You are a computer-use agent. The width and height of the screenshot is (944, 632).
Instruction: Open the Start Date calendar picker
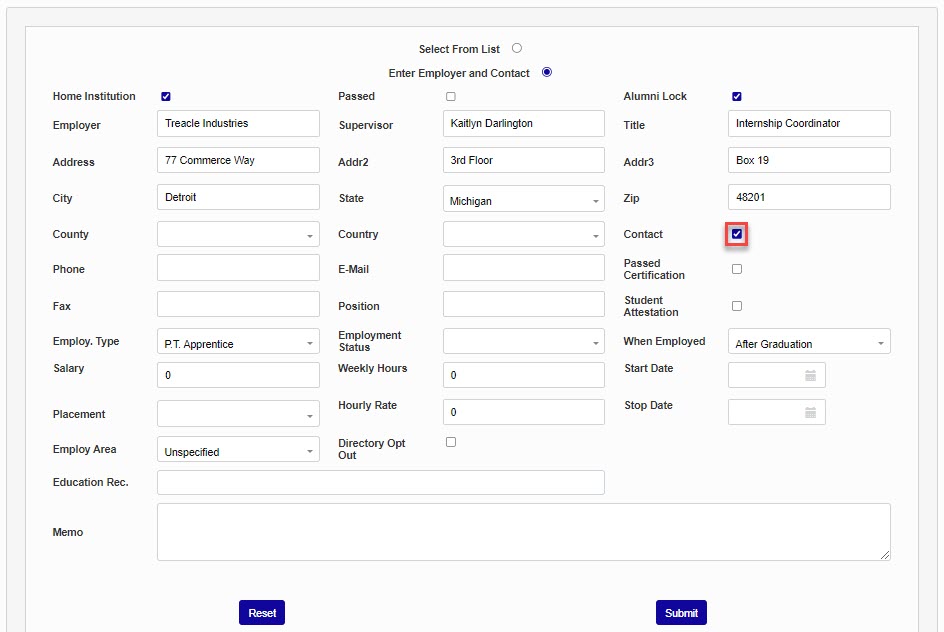[810, 376]
